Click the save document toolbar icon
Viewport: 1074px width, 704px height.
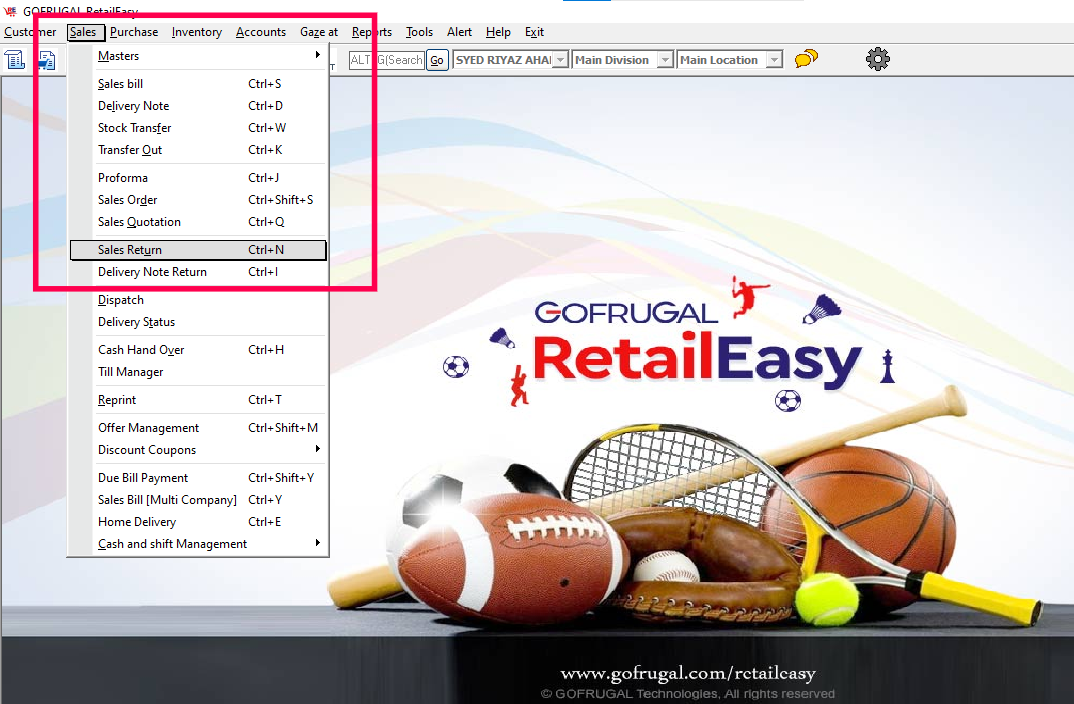[x=46, y=60]
